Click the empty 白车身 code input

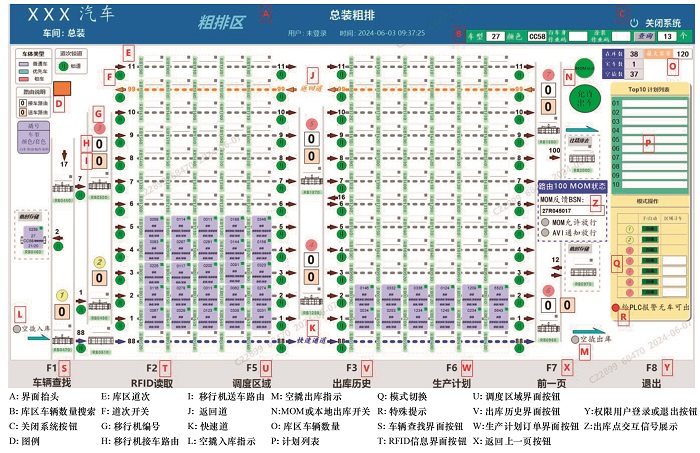pos(578,36)
